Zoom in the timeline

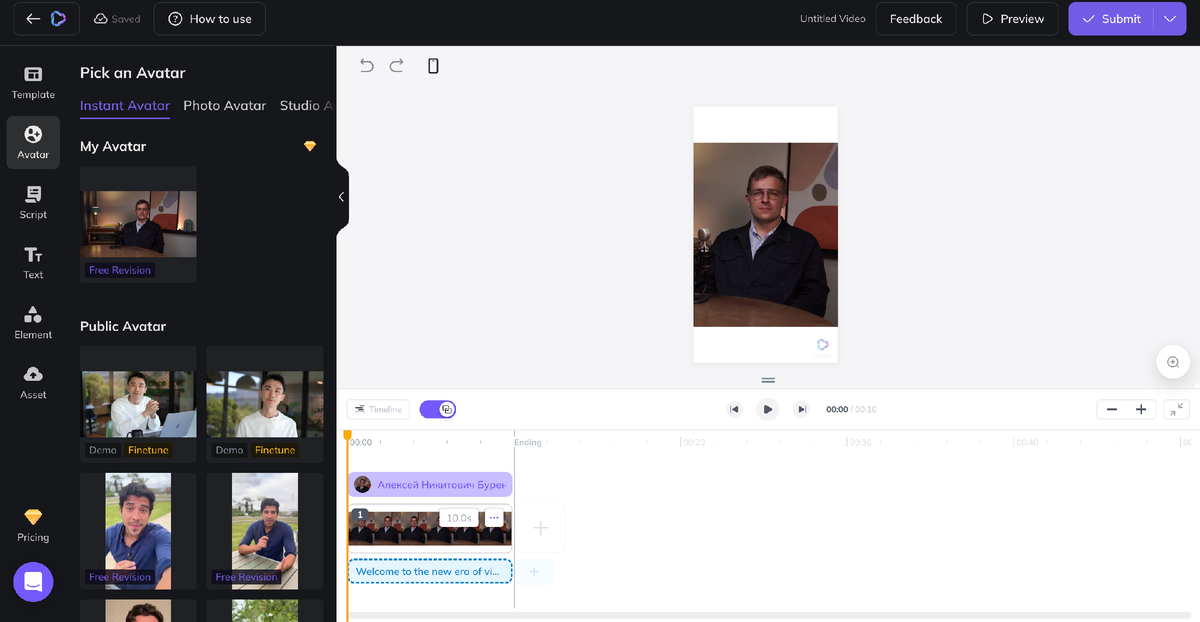coord(1141,409)
